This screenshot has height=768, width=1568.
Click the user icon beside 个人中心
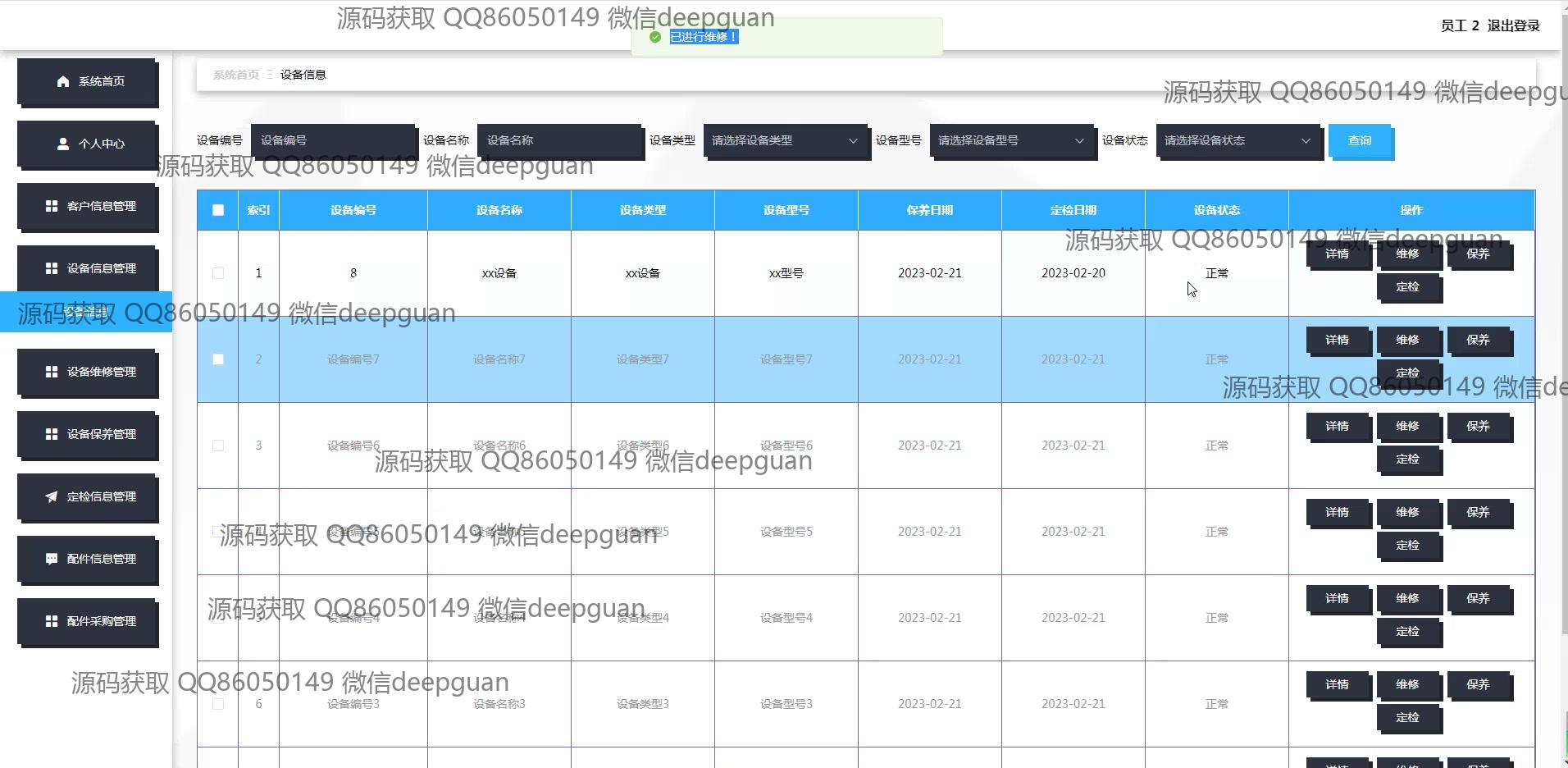click(63, 144)
